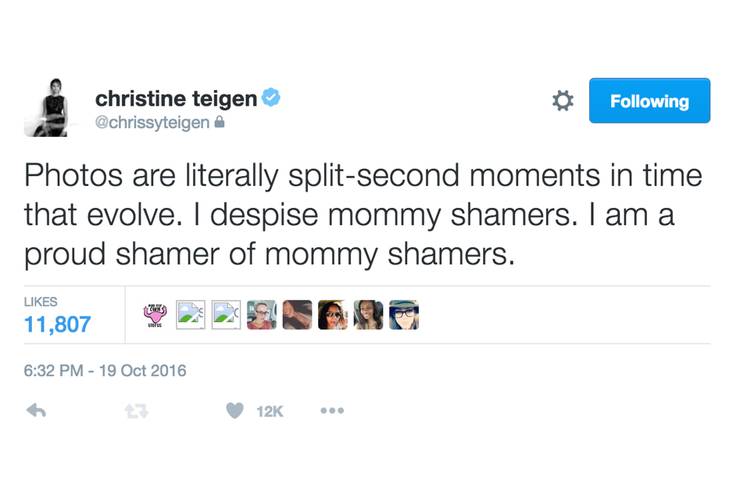Retweet this tweet using the retweet icon
Image resolution: width=740 pixels, height=493 pixels.
click(135, 411)
